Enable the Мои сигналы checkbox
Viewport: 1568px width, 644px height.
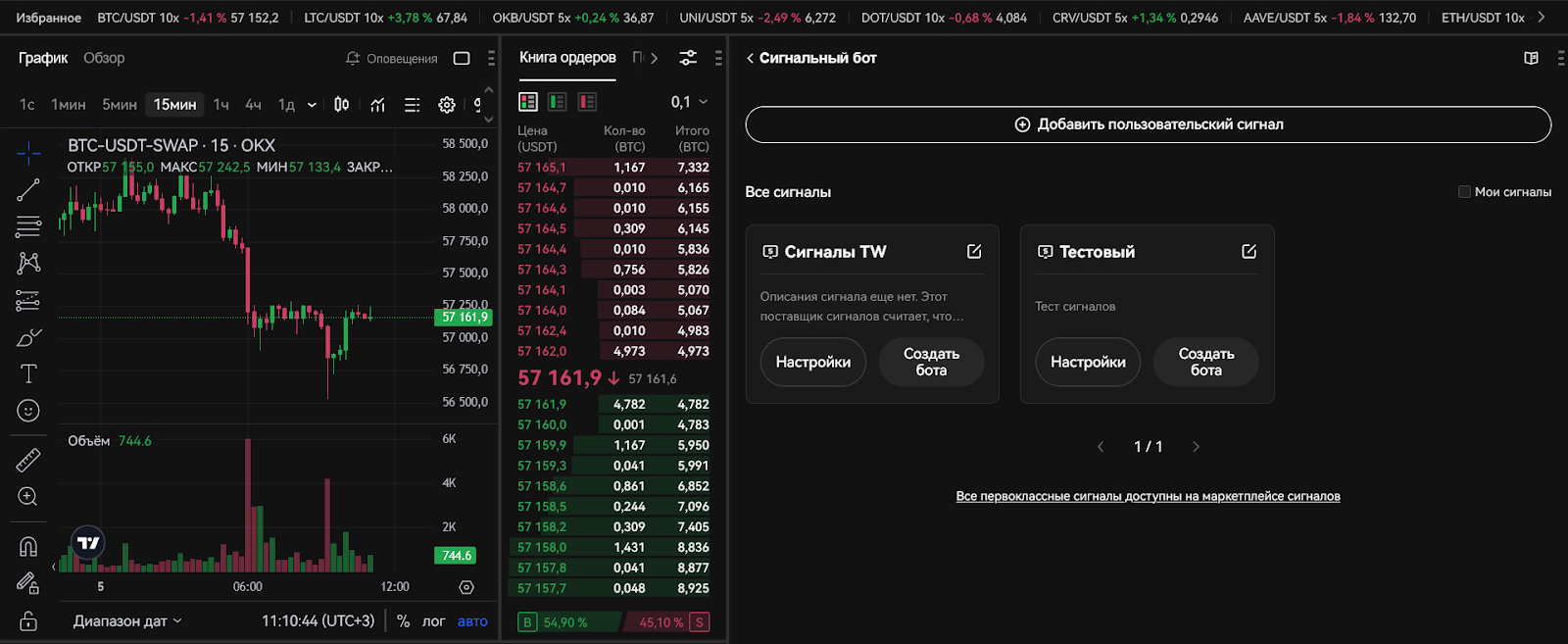click(x=1464, y=192)
